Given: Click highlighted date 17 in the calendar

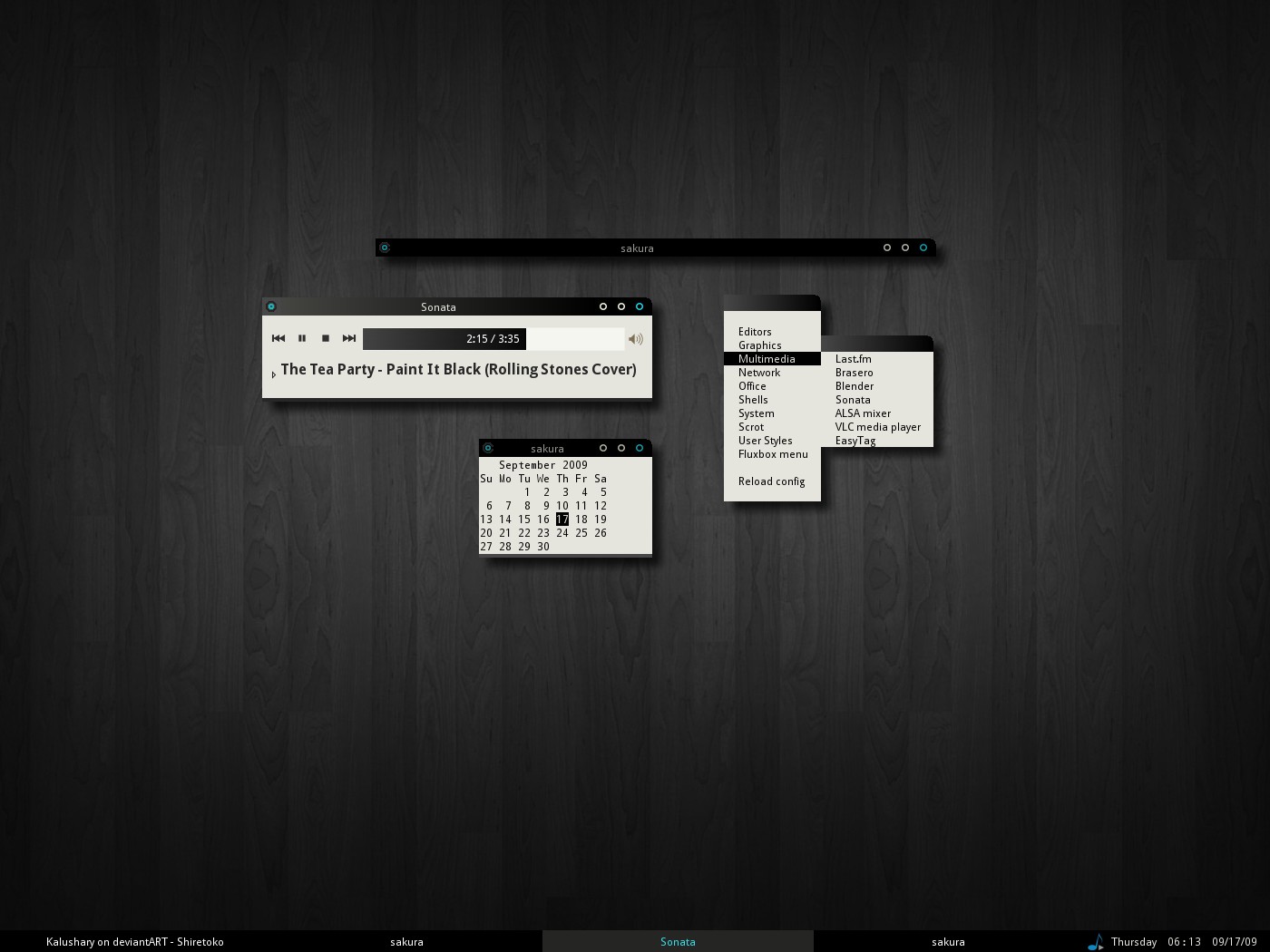Looking at the screenshot, I should coord(562,520).
